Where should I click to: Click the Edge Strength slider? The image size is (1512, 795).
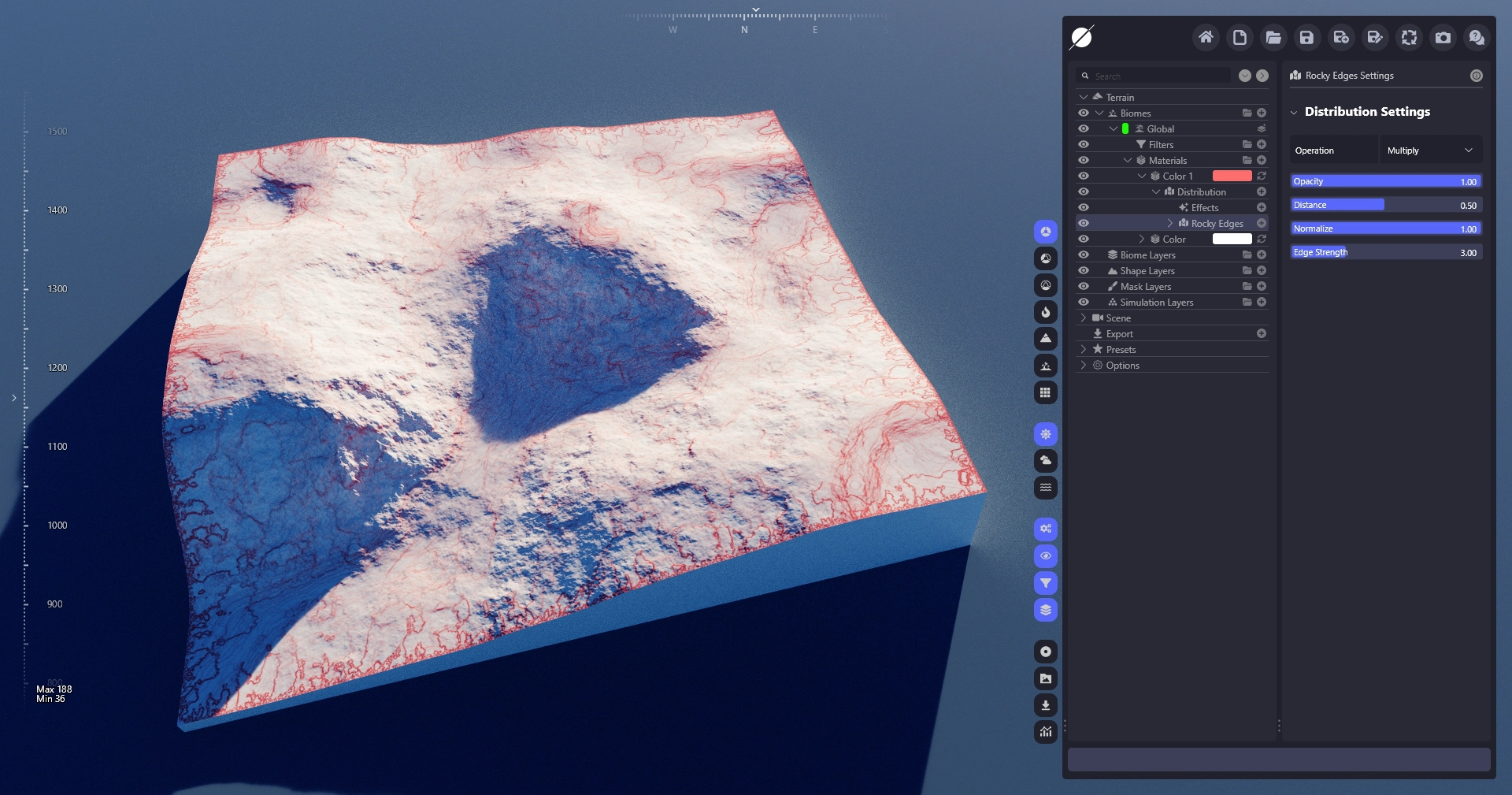(1386, 252)
